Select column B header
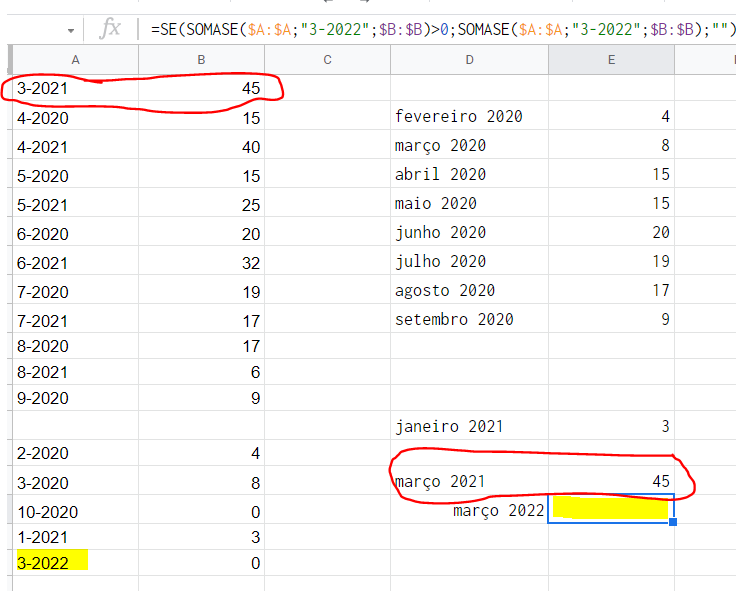This screenshot has width=736, height=591. click(201, 60)
